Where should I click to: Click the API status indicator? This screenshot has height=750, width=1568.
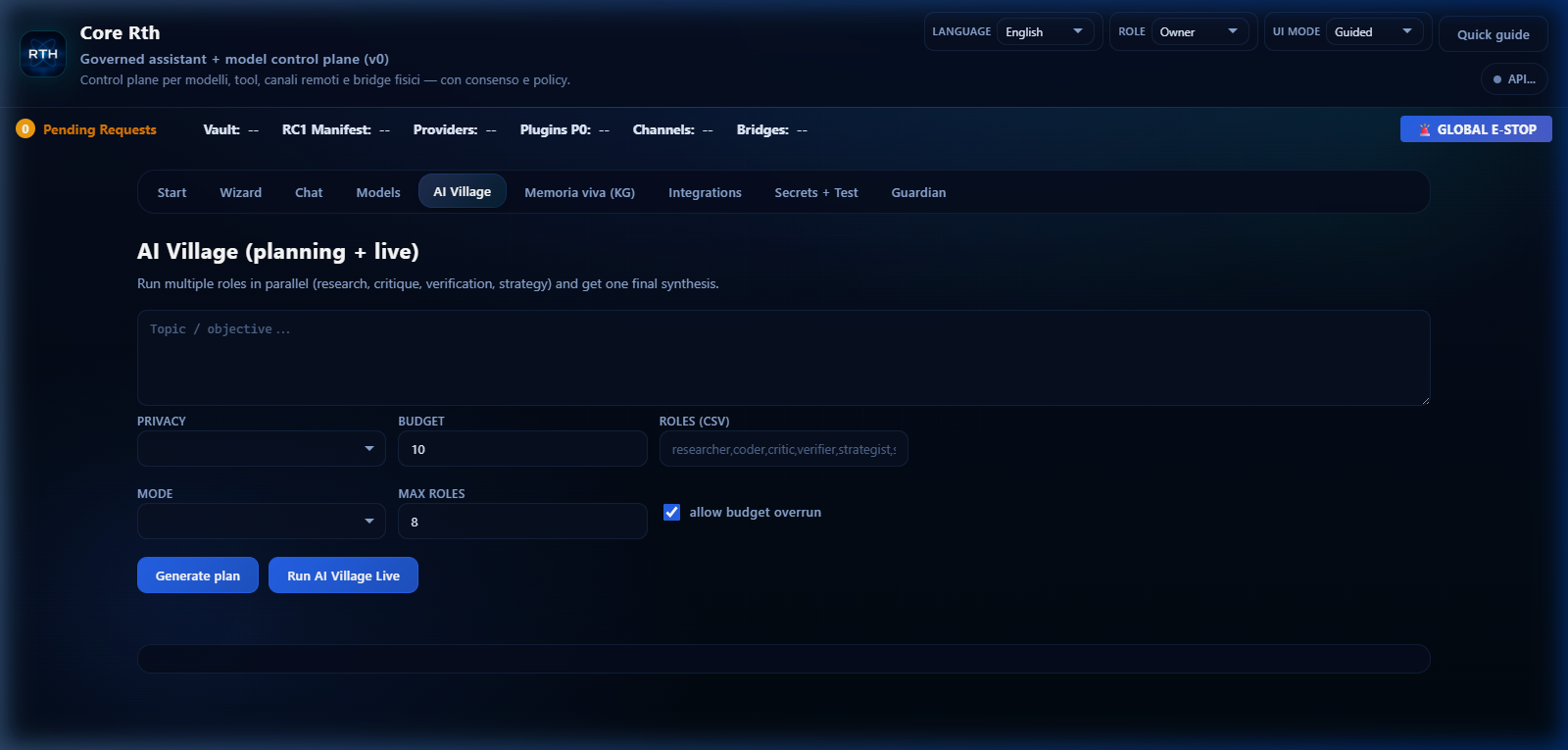pyautogui.click(x=1514, y=79)
